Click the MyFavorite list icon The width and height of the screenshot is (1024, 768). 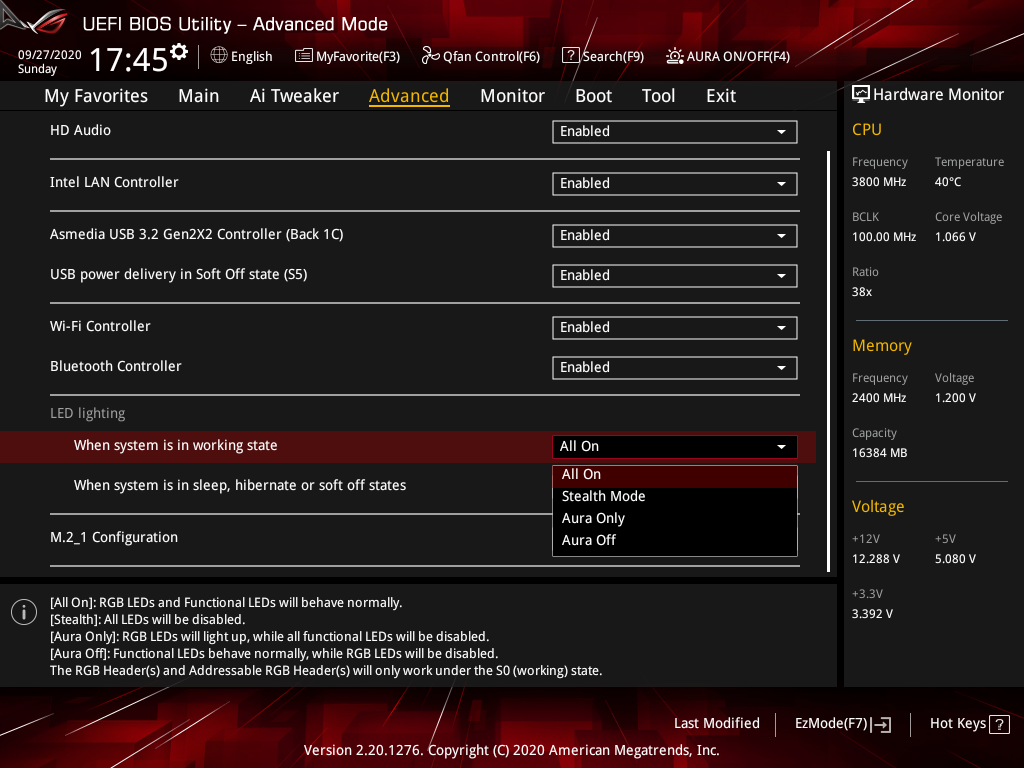(x=304, y=56)
